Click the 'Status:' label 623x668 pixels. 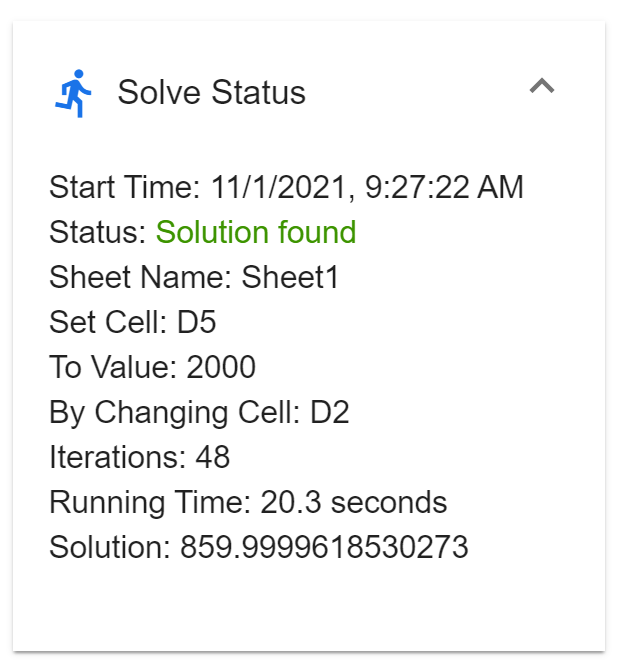click(98, 233)
